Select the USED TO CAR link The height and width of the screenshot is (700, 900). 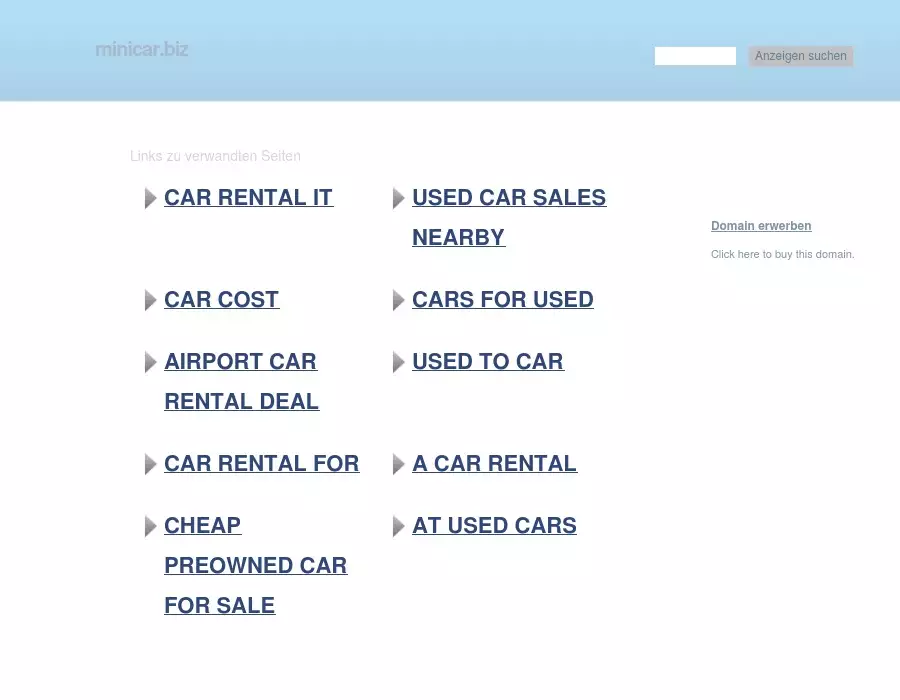click(x=487, y=362)
